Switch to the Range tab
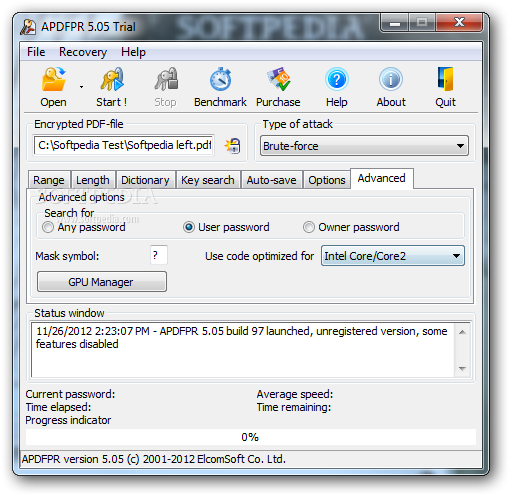Viewport: 510px width, 496px height. click(49, 180)
